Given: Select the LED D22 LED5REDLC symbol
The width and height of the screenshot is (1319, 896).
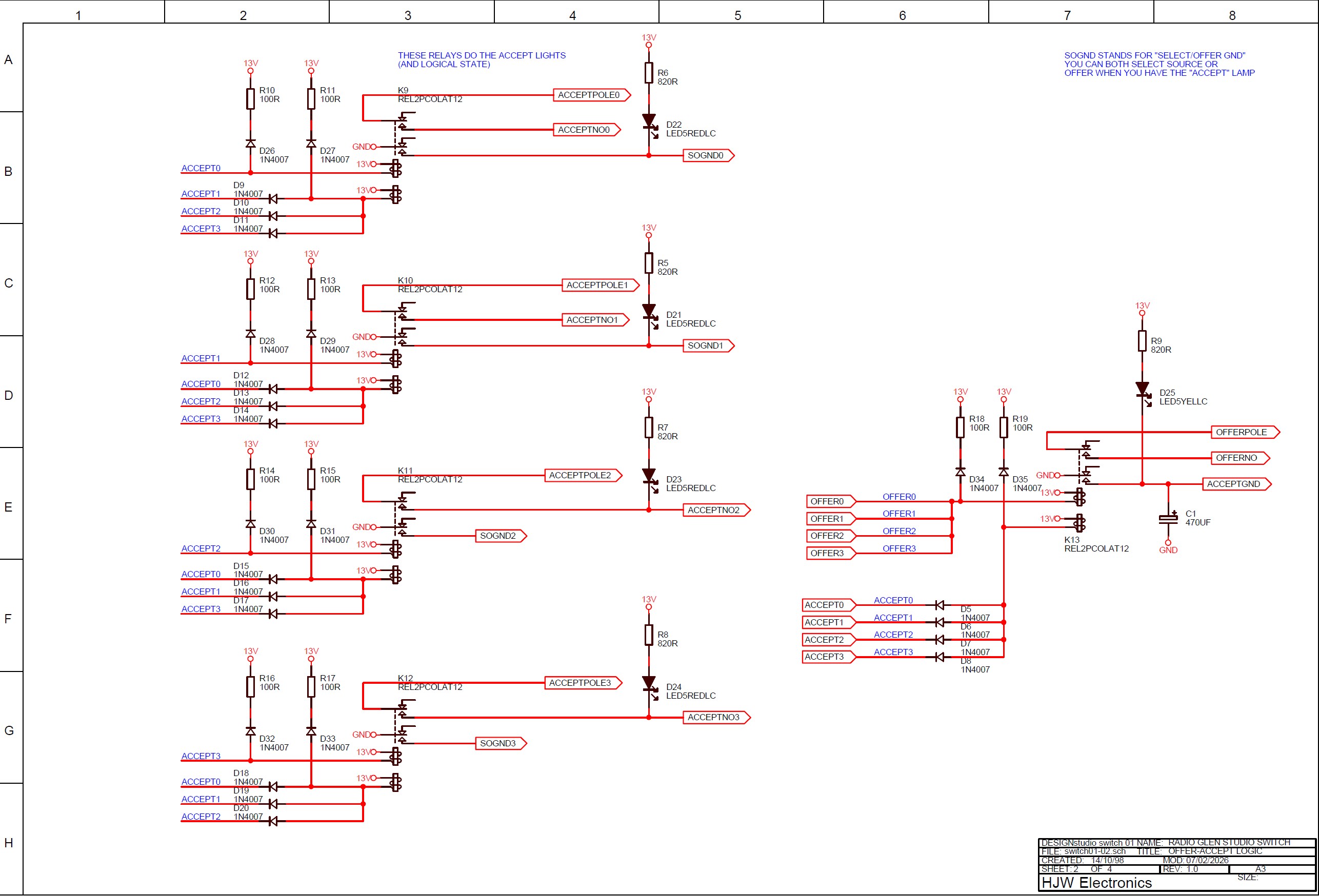Looking at the screenshot, I should click(x=650, y=121).
